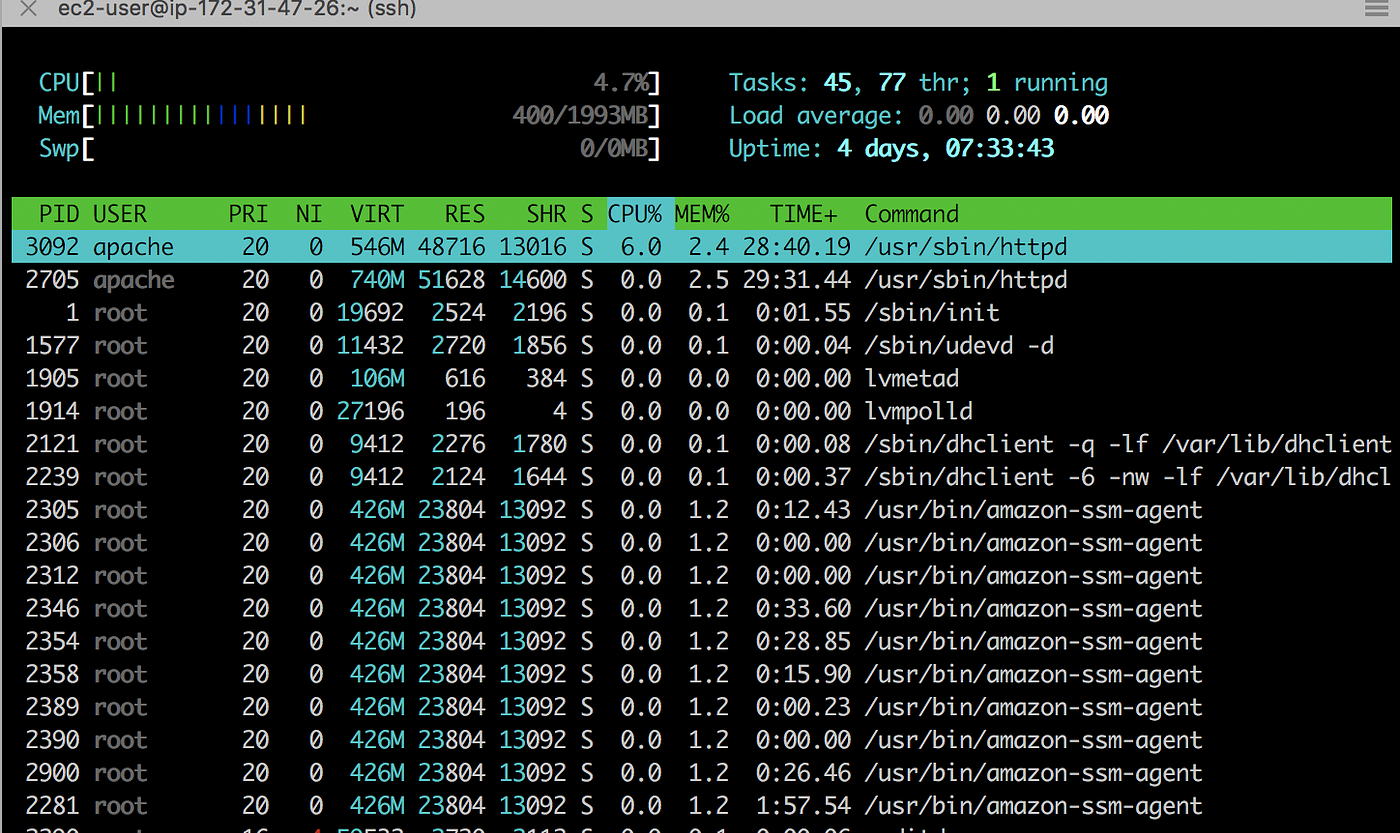
Task: Click the 4.7% CPU reading
Action: [621, 82]
